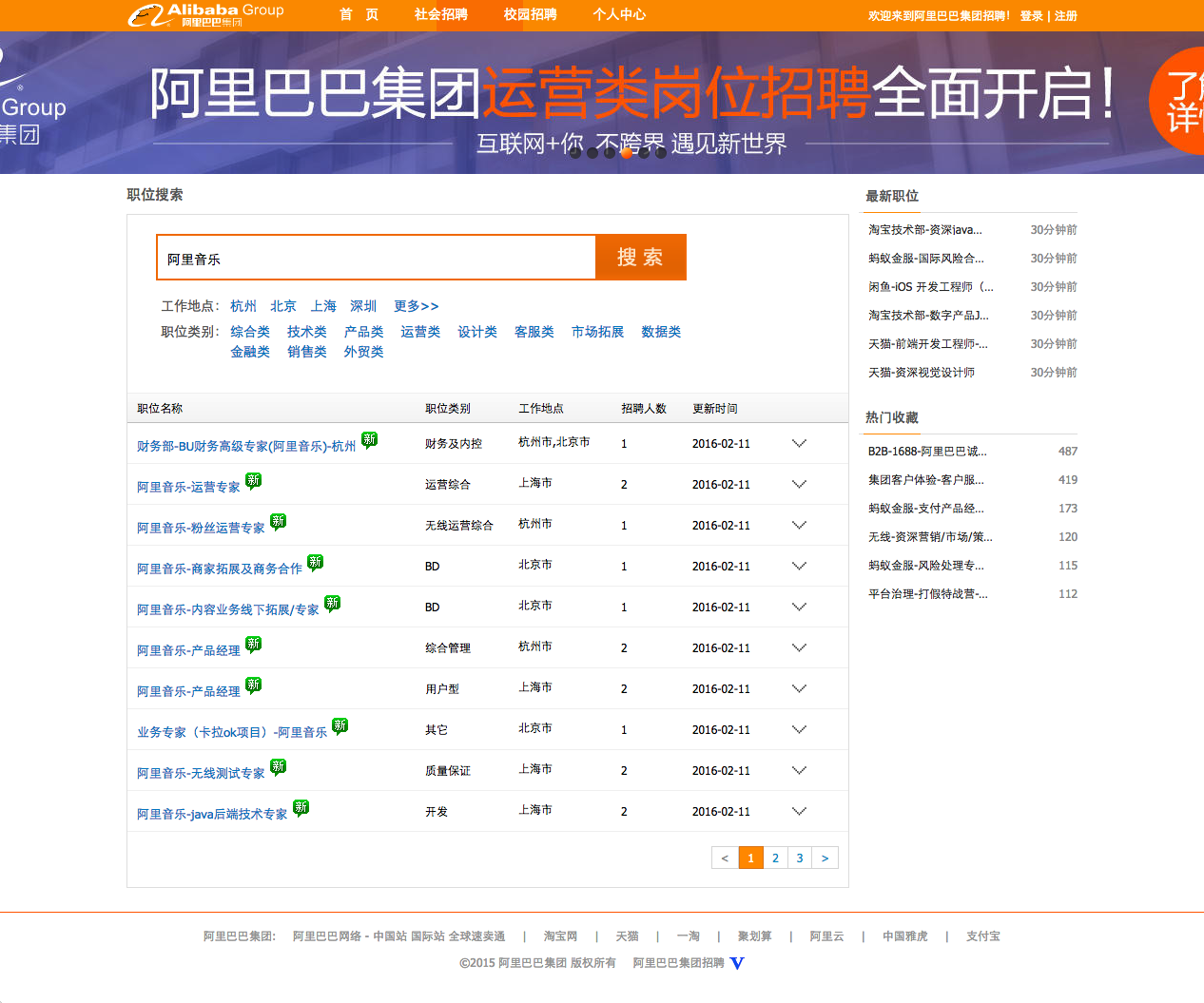Click the orange 搜索 button
Screen dimensions: 1204x1003
[x=640, y=258]
